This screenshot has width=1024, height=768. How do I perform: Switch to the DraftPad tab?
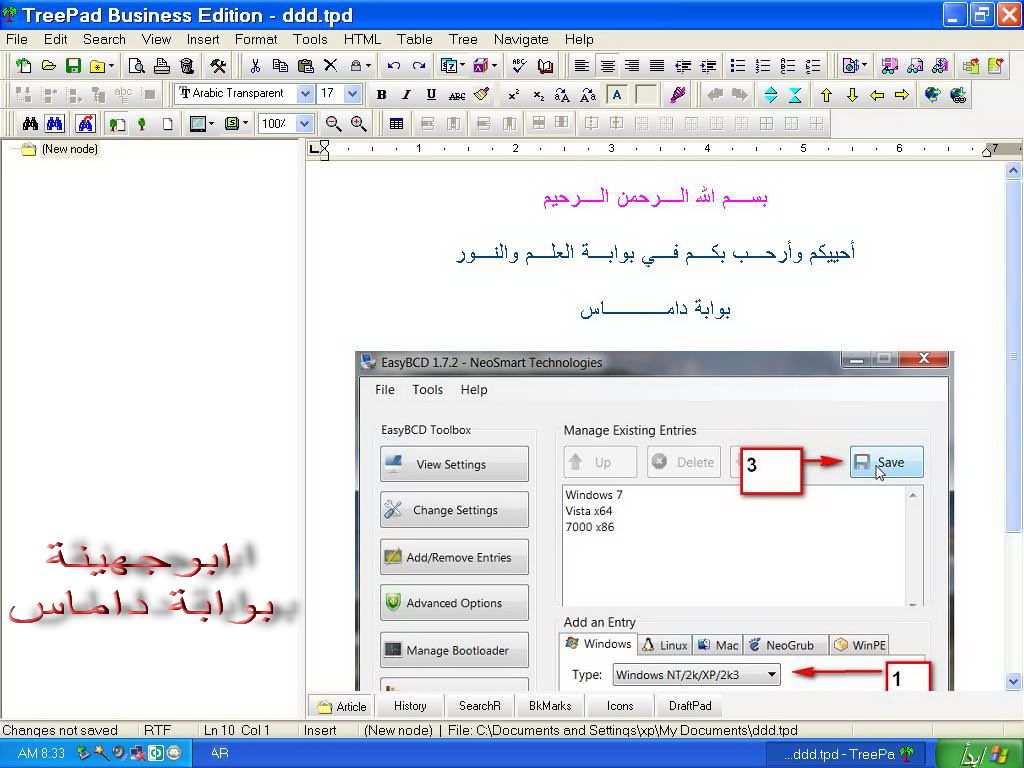(690, 706)
